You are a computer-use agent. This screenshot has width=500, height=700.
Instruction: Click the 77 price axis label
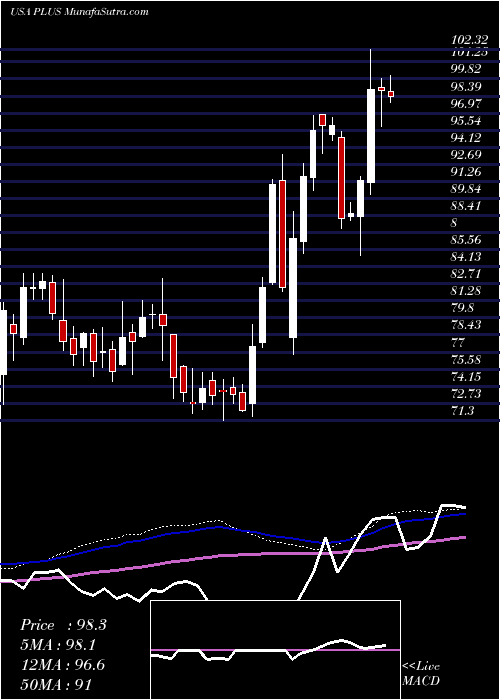tap(458, 342)
